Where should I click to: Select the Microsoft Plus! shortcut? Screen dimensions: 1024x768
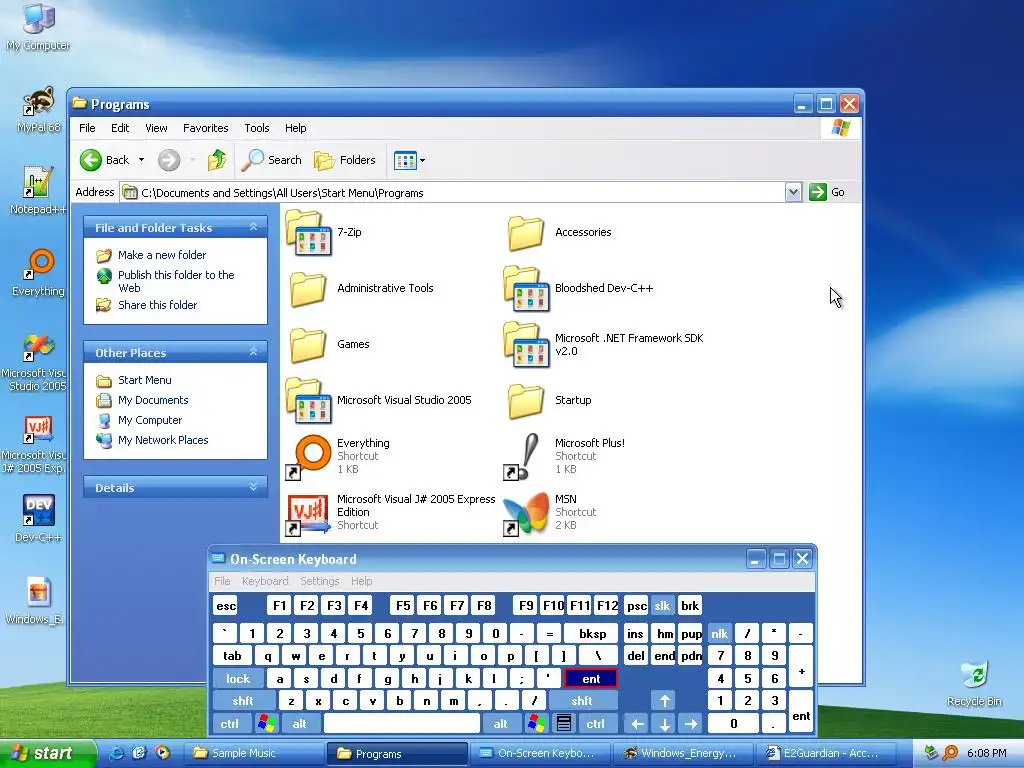(524, 456)
